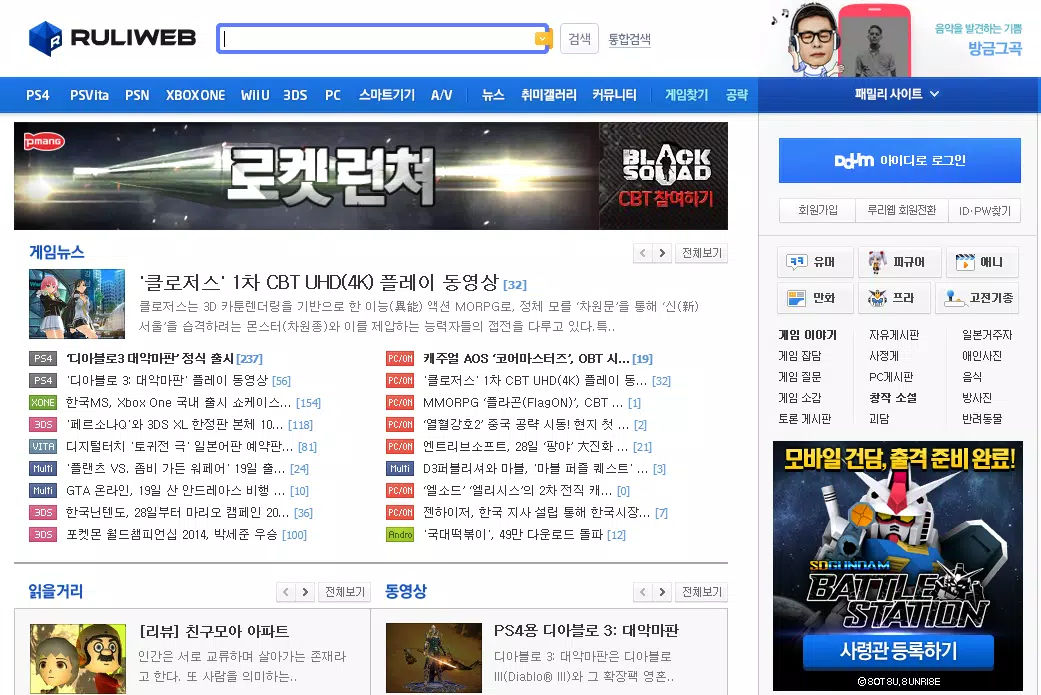Click the Multi tag beside 플랜츠 VS. 좀비 article
This screenshot has height=695, width=1041.
(42, 469)
